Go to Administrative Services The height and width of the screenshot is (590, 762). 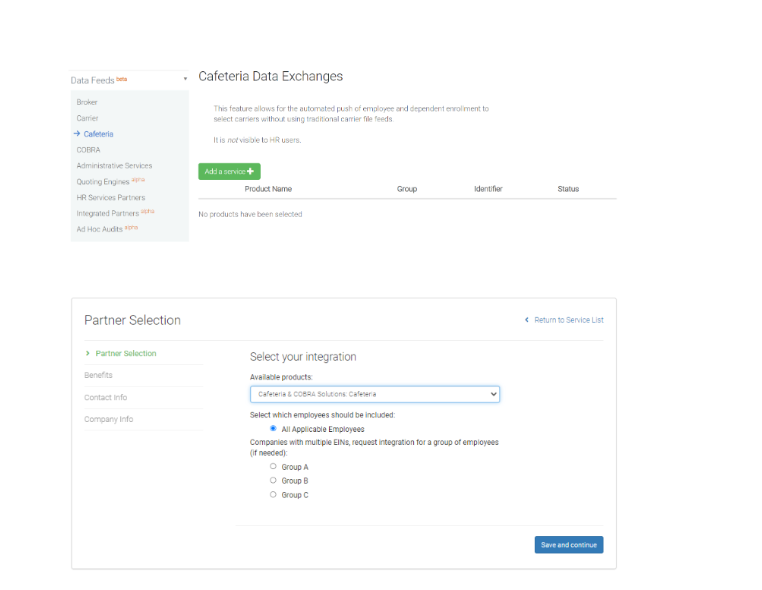click(x=114, y=166)
